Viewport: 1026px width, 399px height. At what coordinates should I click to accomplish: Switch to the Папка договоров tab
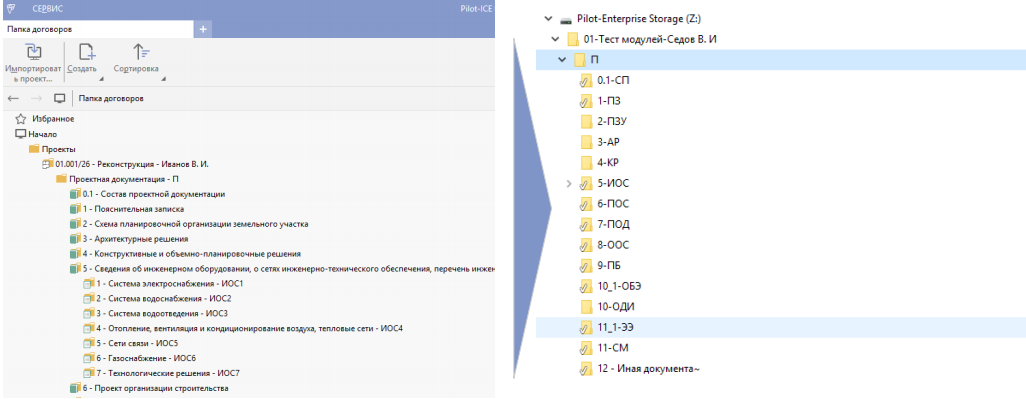(39, 29)
